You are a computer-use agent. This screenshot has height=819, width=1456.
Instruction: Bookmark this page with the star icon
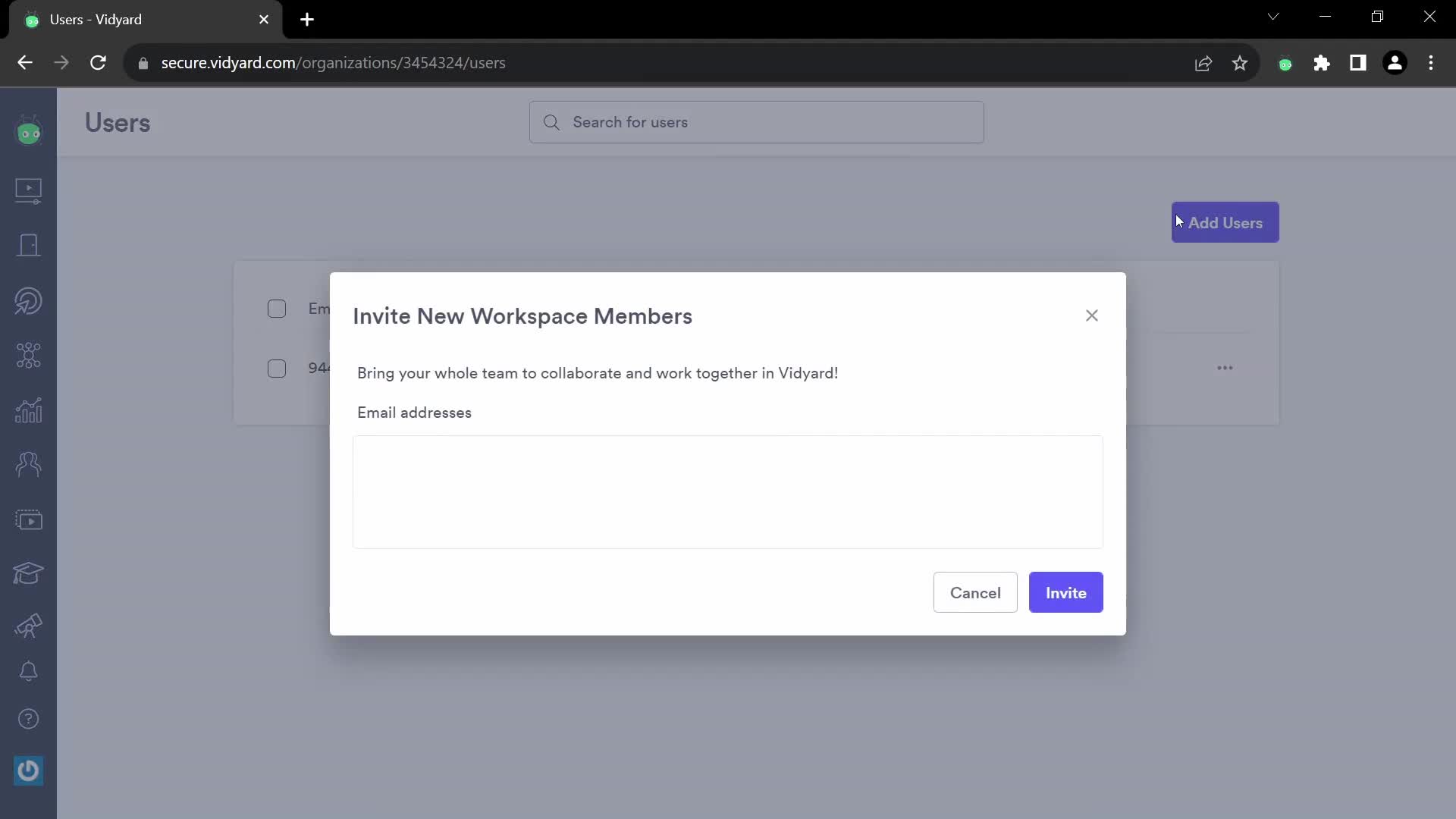[1240, 63]
